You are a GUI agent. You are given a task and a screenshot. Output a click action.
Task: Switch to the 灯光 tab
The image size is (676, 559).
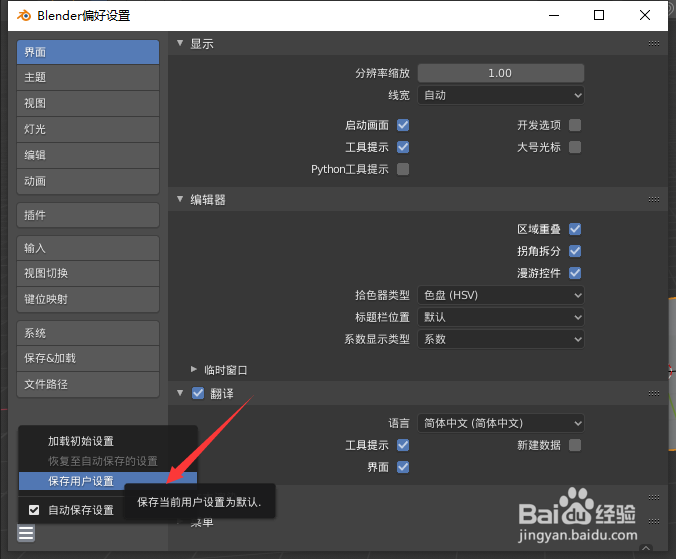88,129
